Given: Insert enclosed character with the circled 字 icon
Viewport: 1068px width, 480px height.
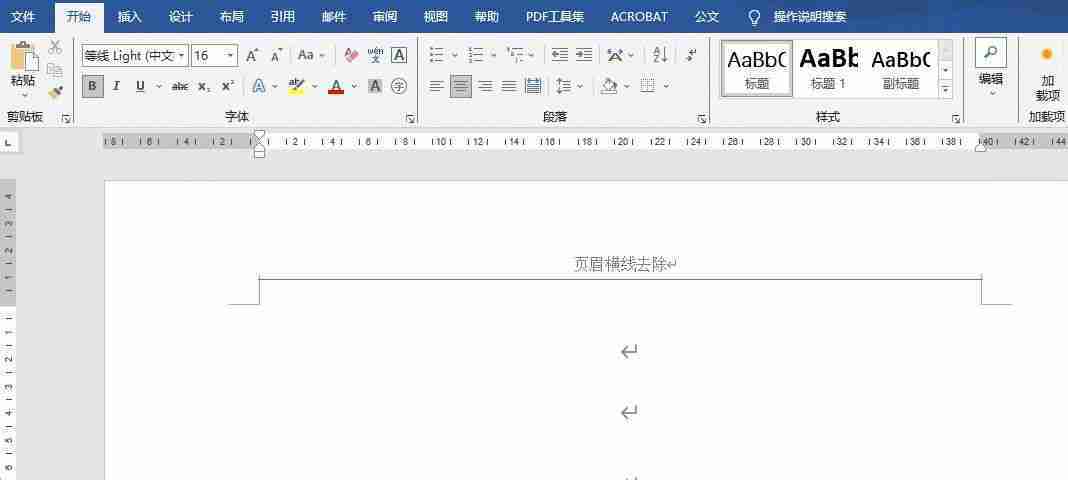Looking at the screenshot, I should (x=399, y=86).
